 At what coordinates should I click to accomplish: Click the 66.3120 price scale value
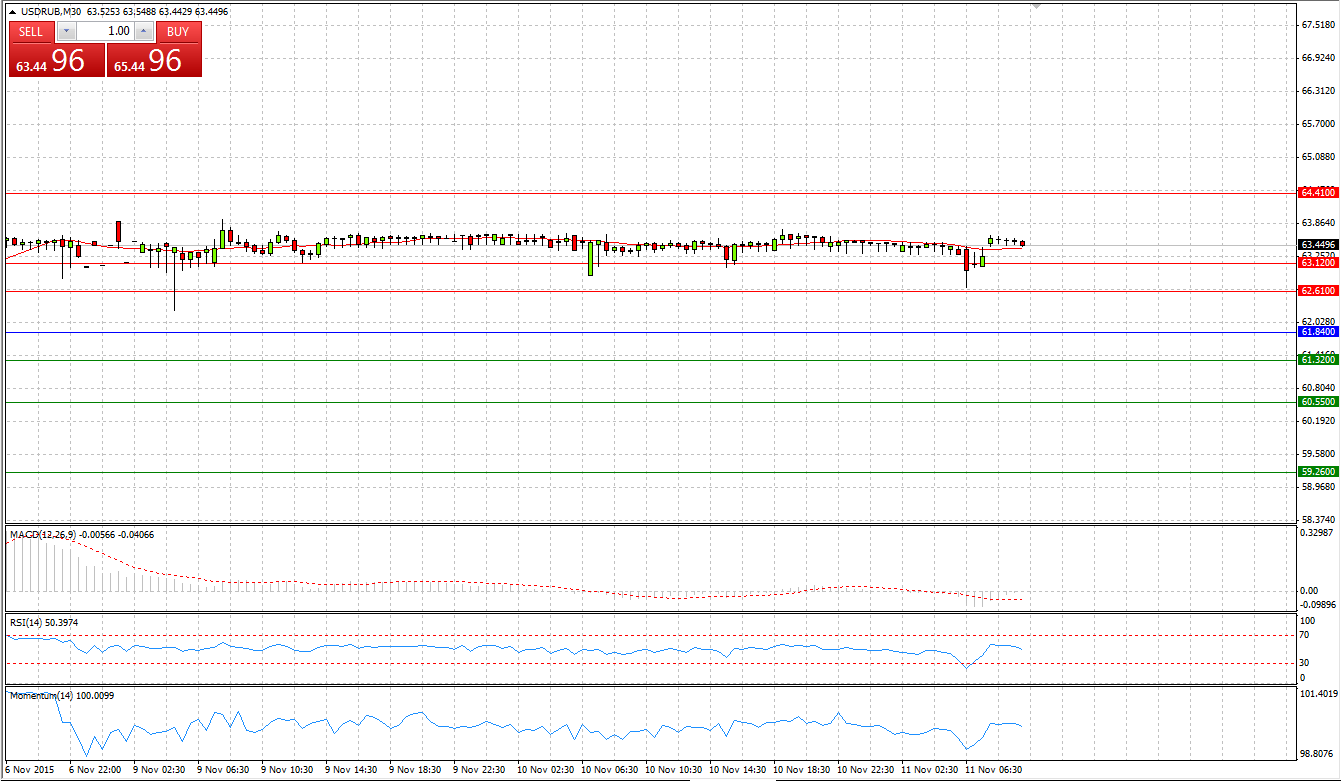(x=1319, y=91)
